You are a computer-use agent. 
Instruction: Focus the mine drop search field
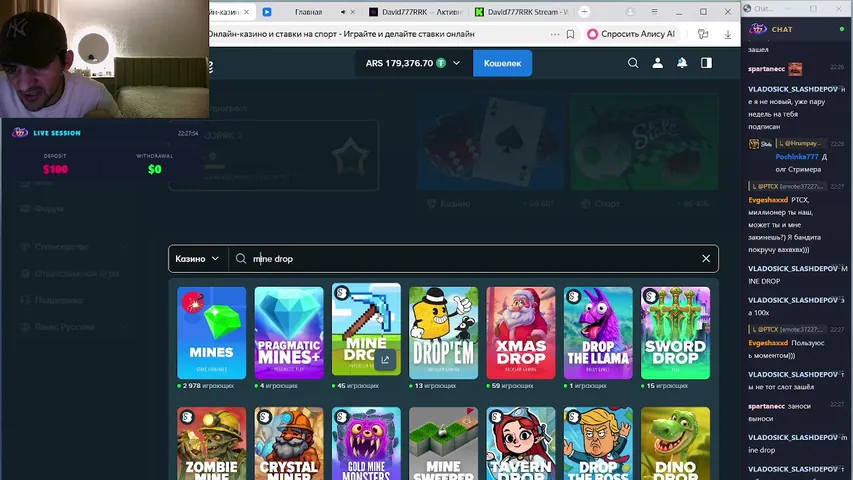pyautogui.click(x=473, y=259)
